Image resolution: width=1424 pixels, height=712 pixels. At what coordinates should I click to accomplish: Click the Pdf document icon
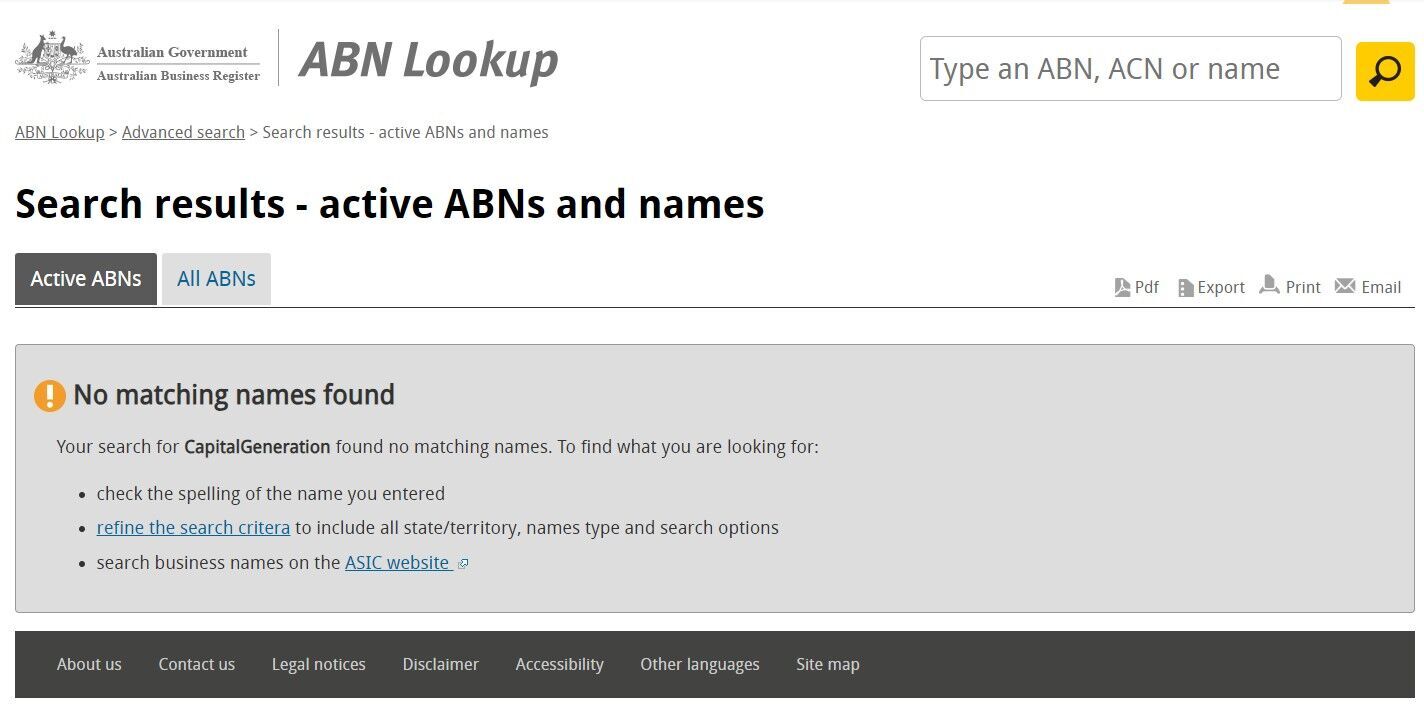[x=1122, y=288]
